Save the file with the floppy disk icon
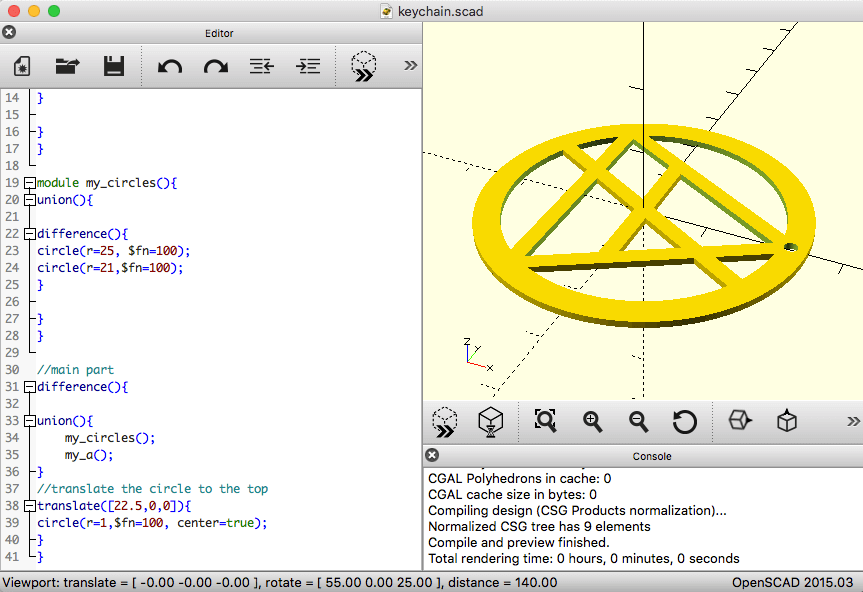Viewport: 863px width, 592px height. click(113, 67)
